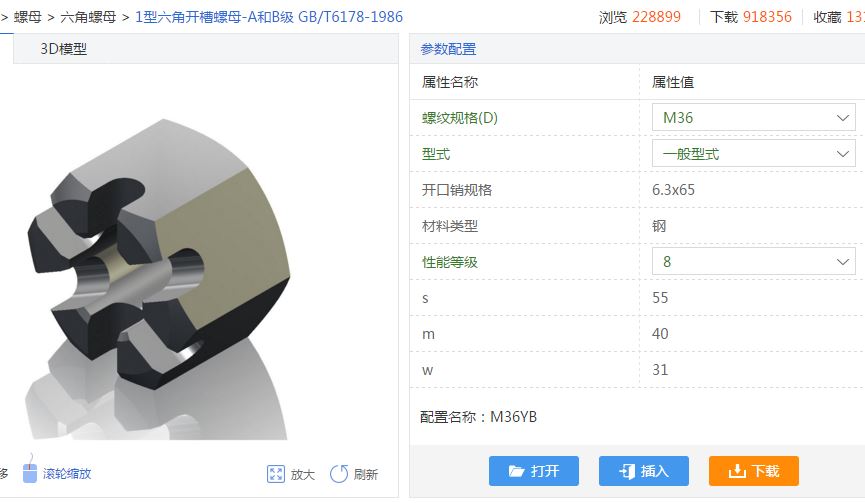The image size is (865, 503).
Task: Click the 刷新 refresh icon
Action: click(339, 474)
